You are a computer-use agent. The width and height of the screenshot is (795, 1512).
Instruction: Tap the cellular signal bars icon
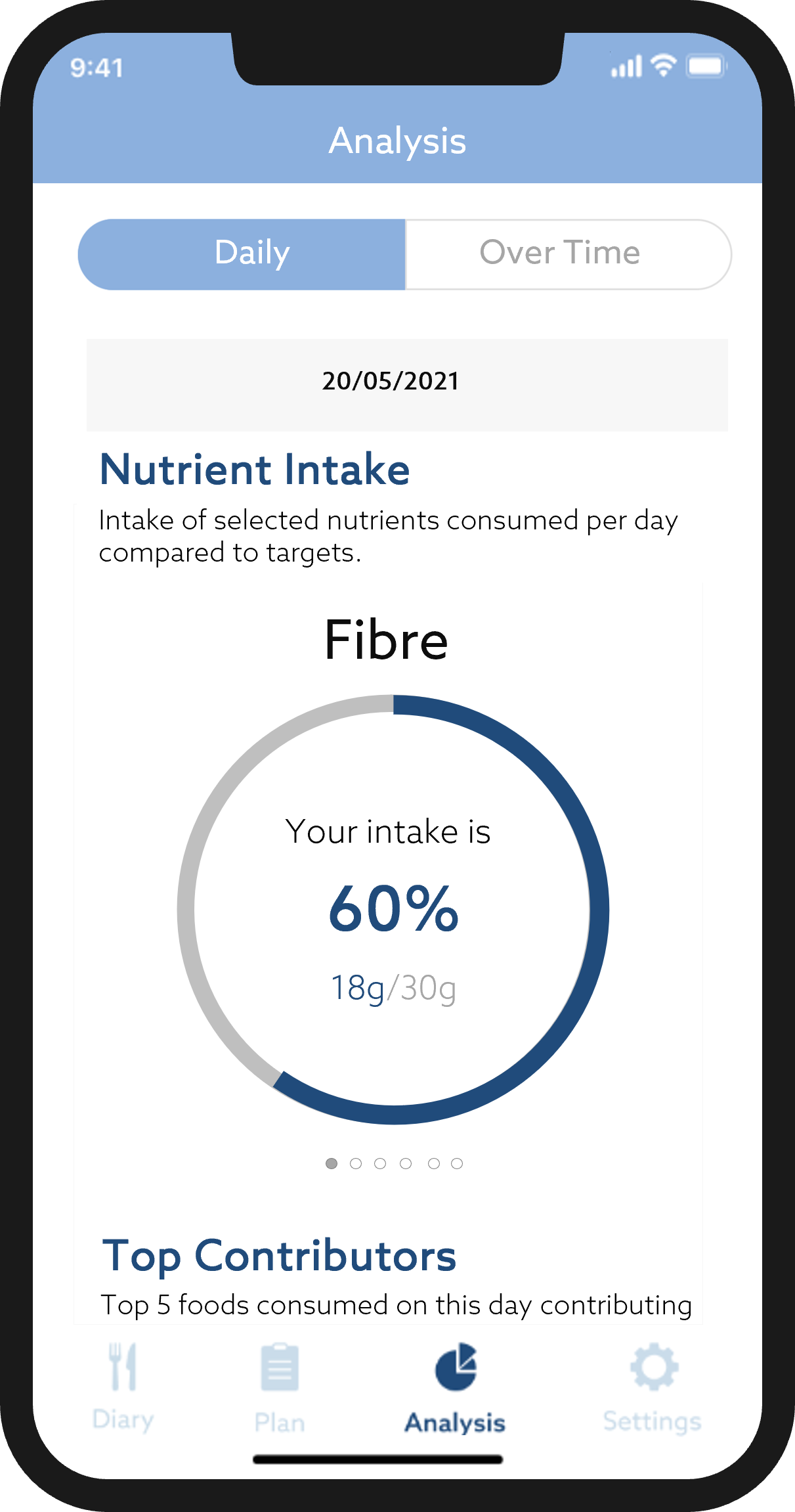pos(626,67)
